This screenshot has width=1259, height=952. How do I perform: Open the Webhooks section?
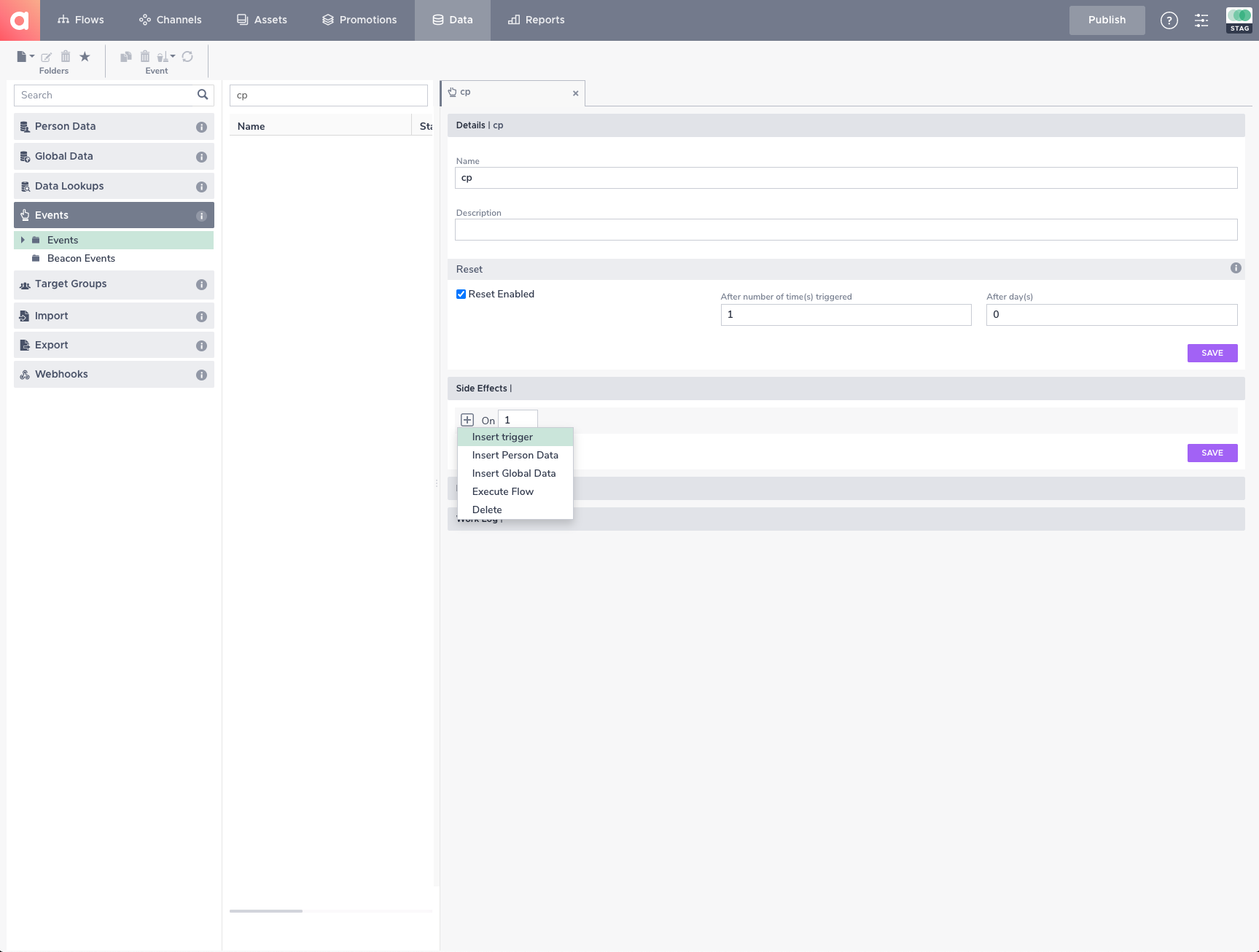click(x=114, y=374)
